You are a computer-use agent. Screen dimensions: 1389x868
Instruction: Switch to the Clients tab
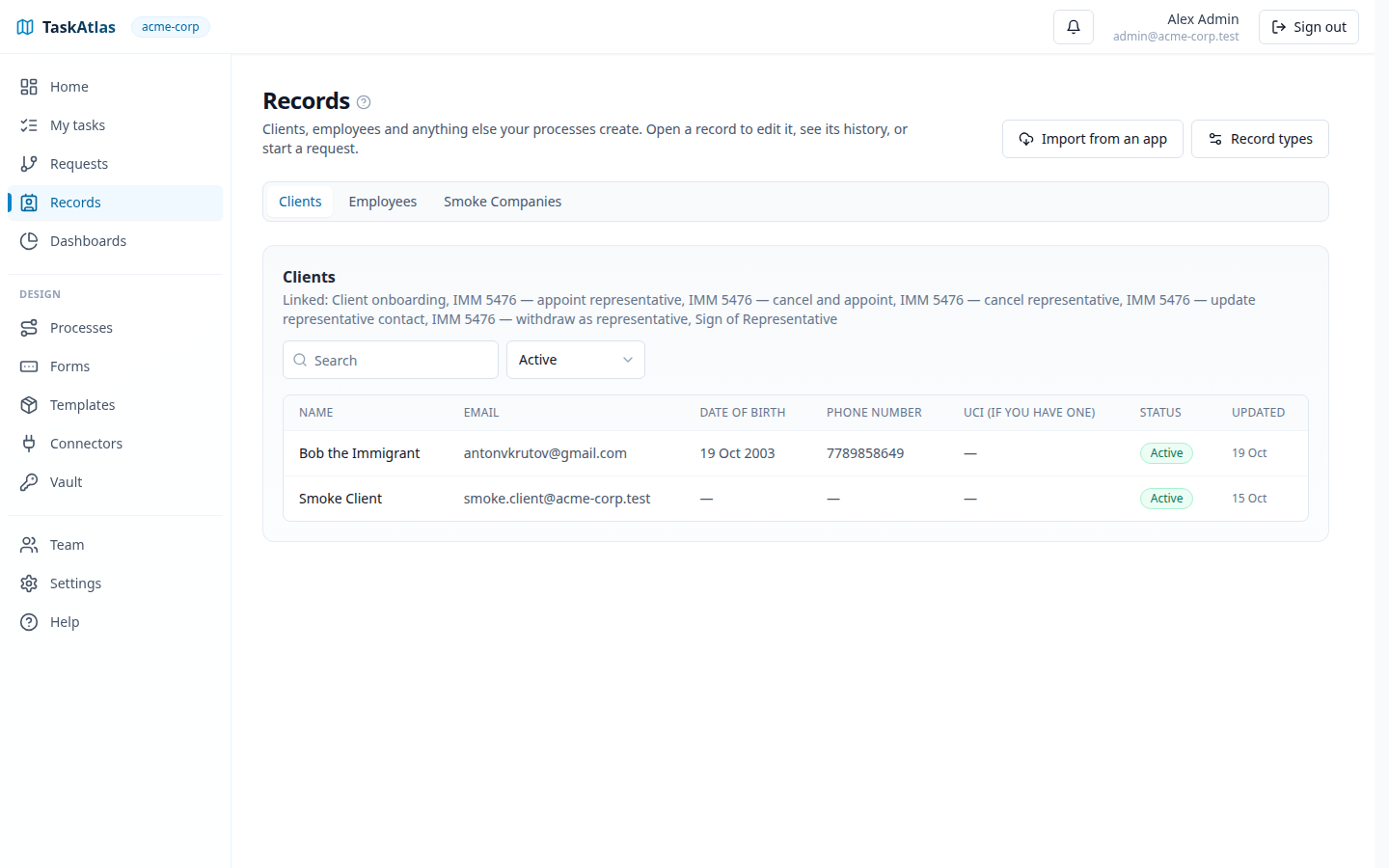[x=300, y=202]
